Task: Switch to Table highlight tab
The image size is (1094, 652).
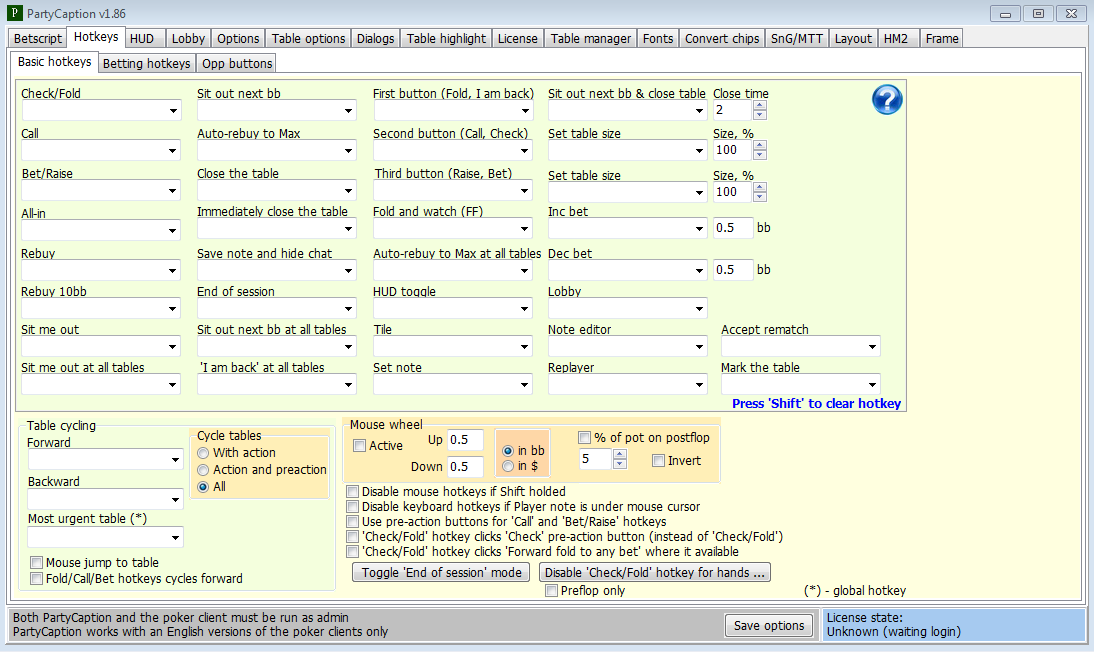Action: (447, 38)
